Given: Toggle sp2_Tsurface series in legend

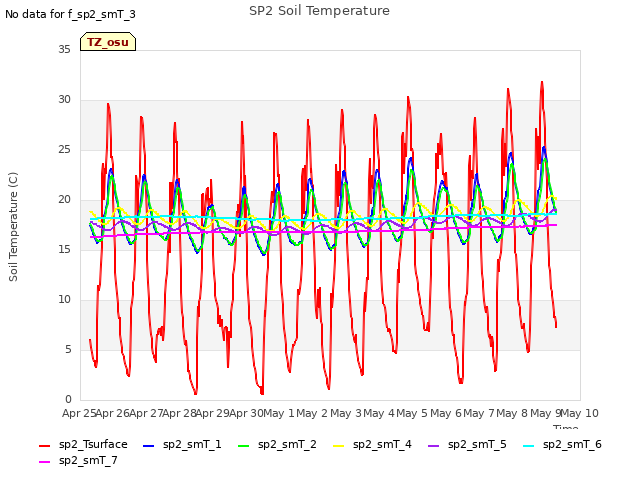Looking at the screenshot, I should click(83, 444).
